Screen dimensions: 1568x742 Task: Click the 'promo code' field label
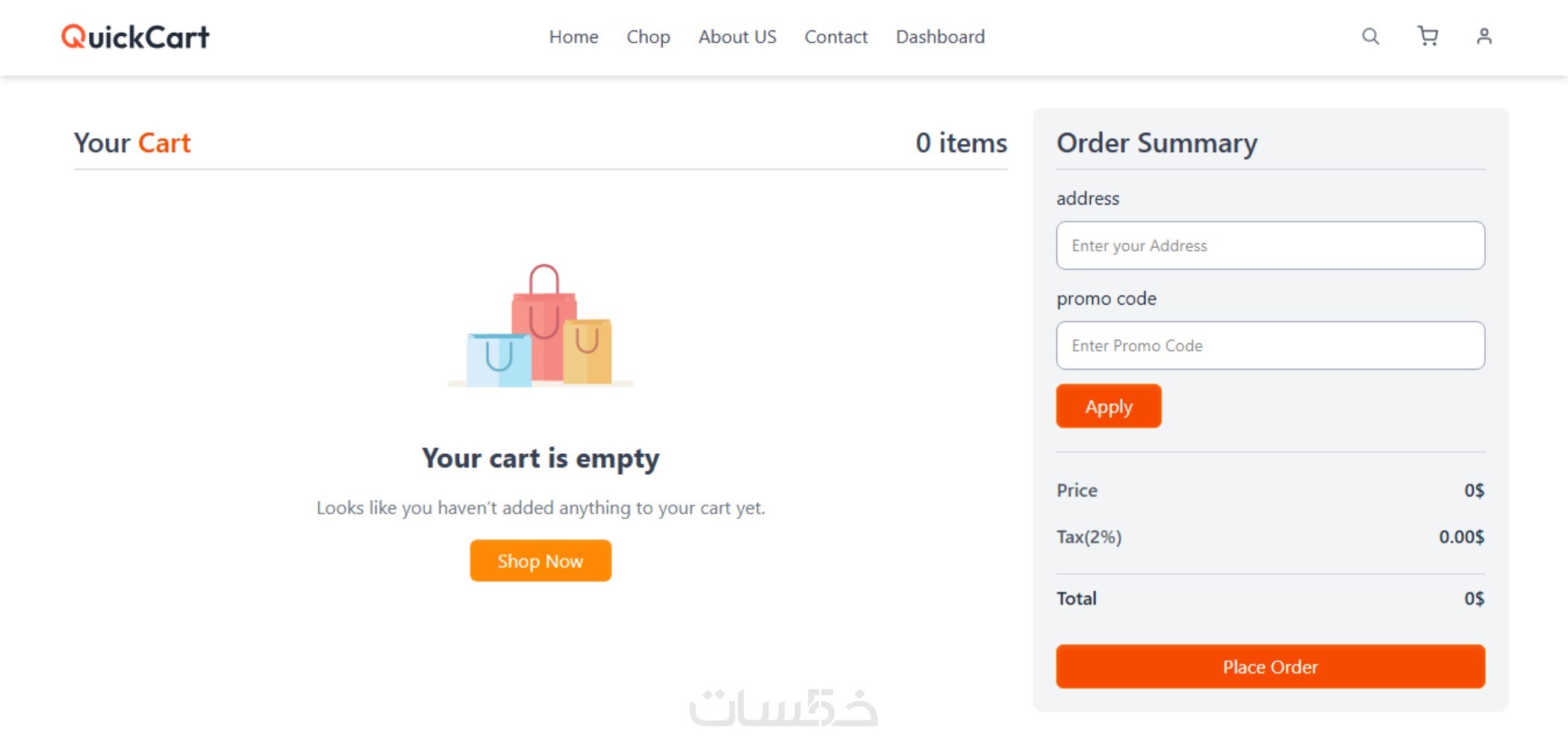(1106, 299)
